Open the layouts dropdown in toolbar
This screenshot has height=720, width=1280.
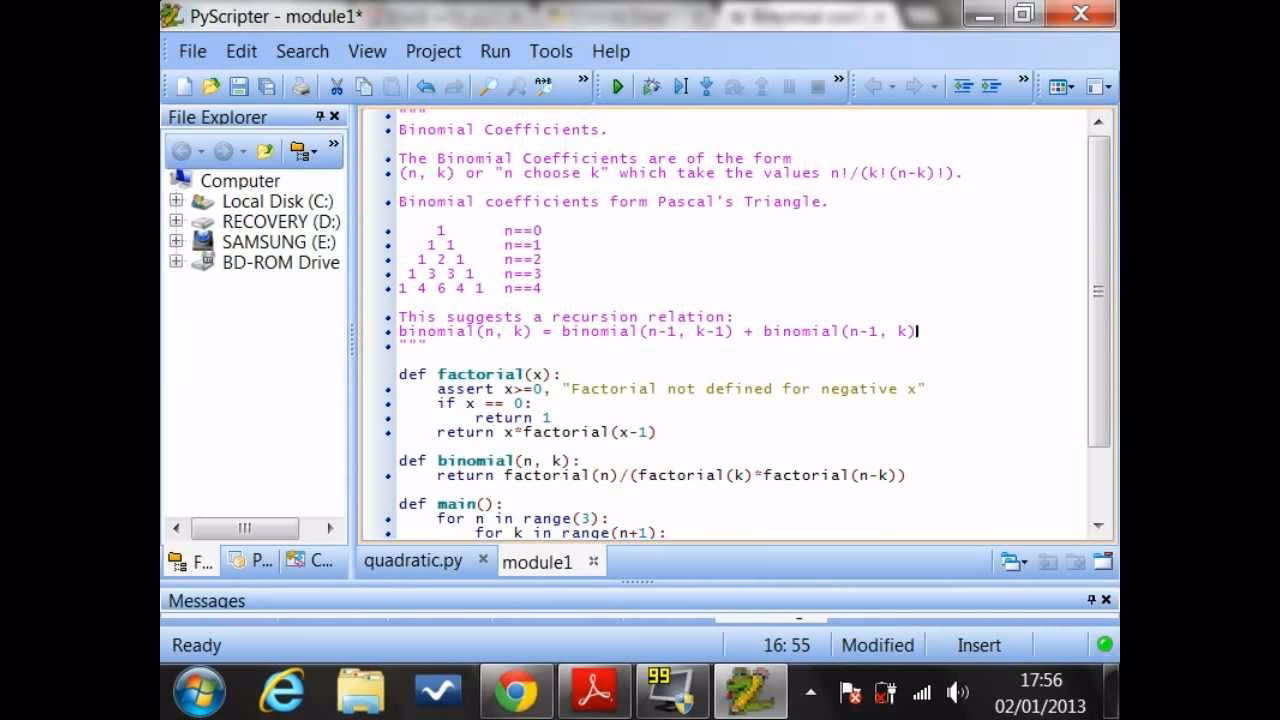coord(1061,87)
